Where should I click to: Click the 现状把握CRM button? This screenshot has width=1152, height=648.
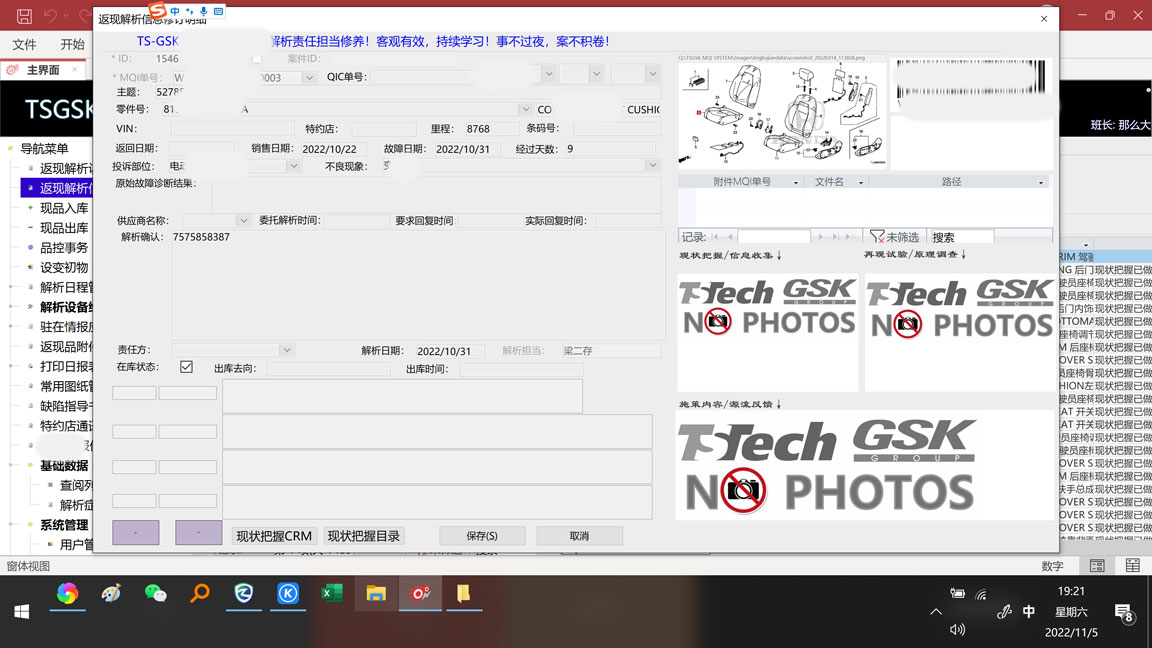point(274,536)
